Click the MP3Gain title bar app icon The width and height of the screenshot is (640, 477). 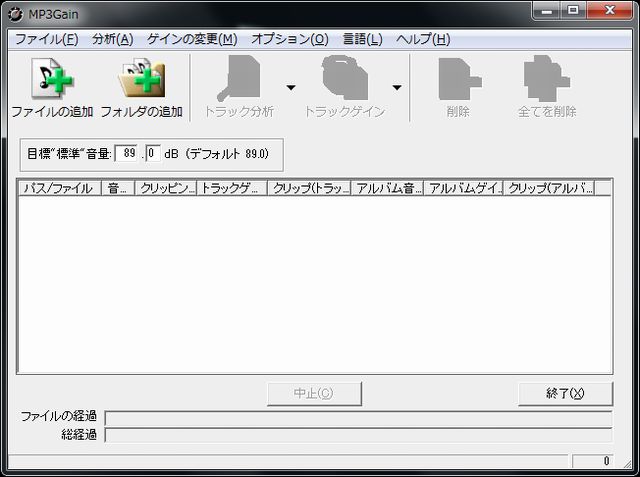pos(16,14)
